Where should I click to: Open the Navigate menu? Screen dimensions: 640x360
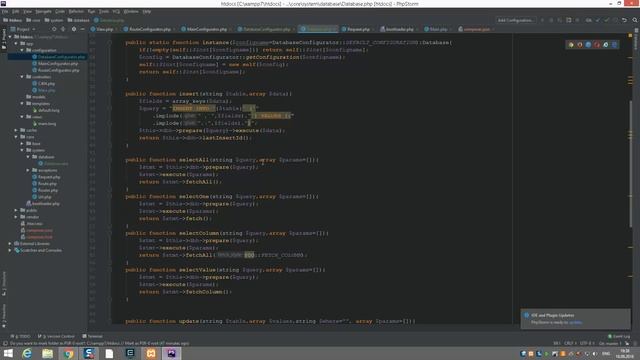[x=43, y=11]
